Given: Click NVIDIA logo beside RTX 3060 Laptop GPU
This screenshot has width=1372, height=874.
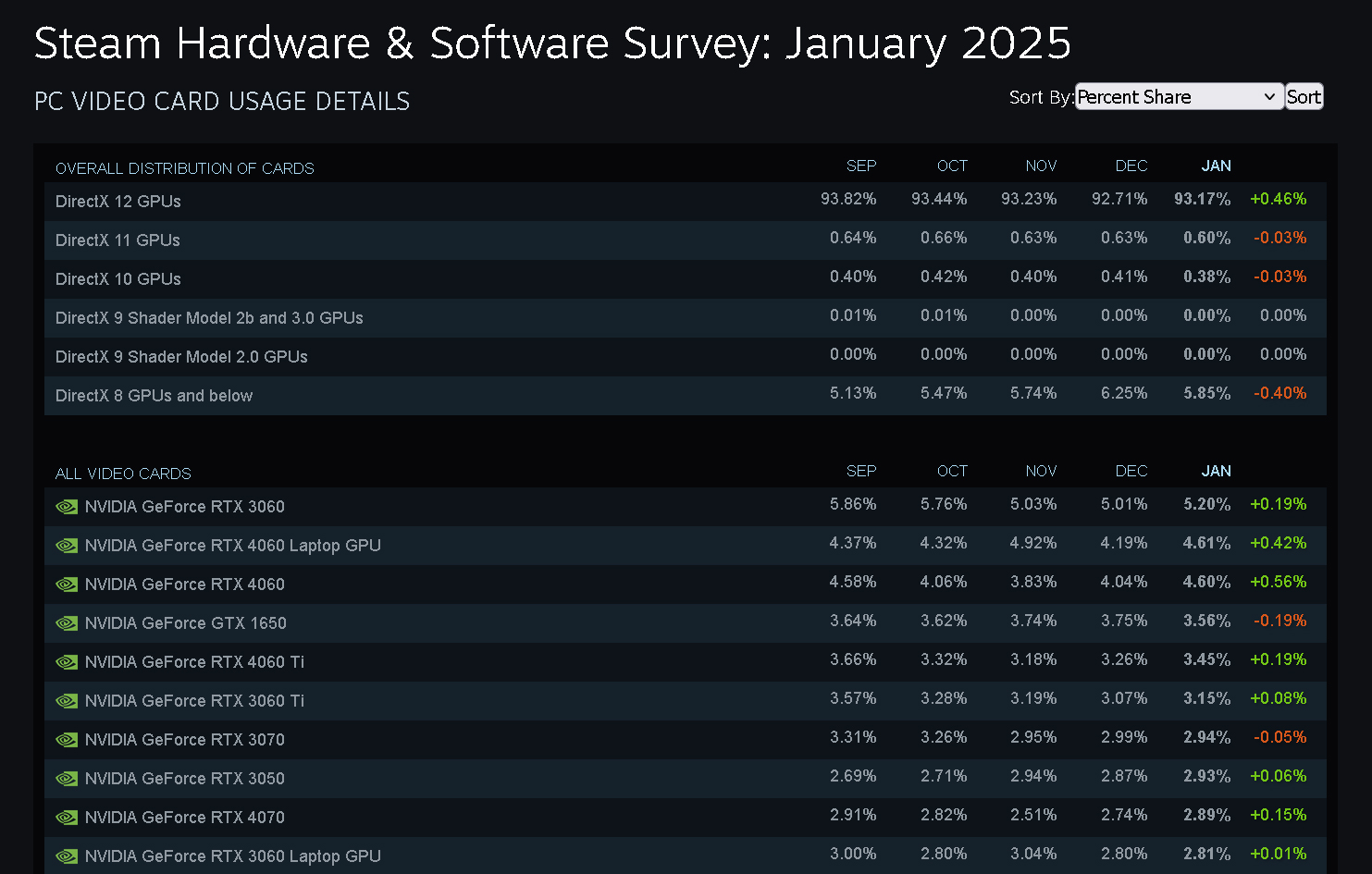Looking at the screenshot, I should click(67, 856).
